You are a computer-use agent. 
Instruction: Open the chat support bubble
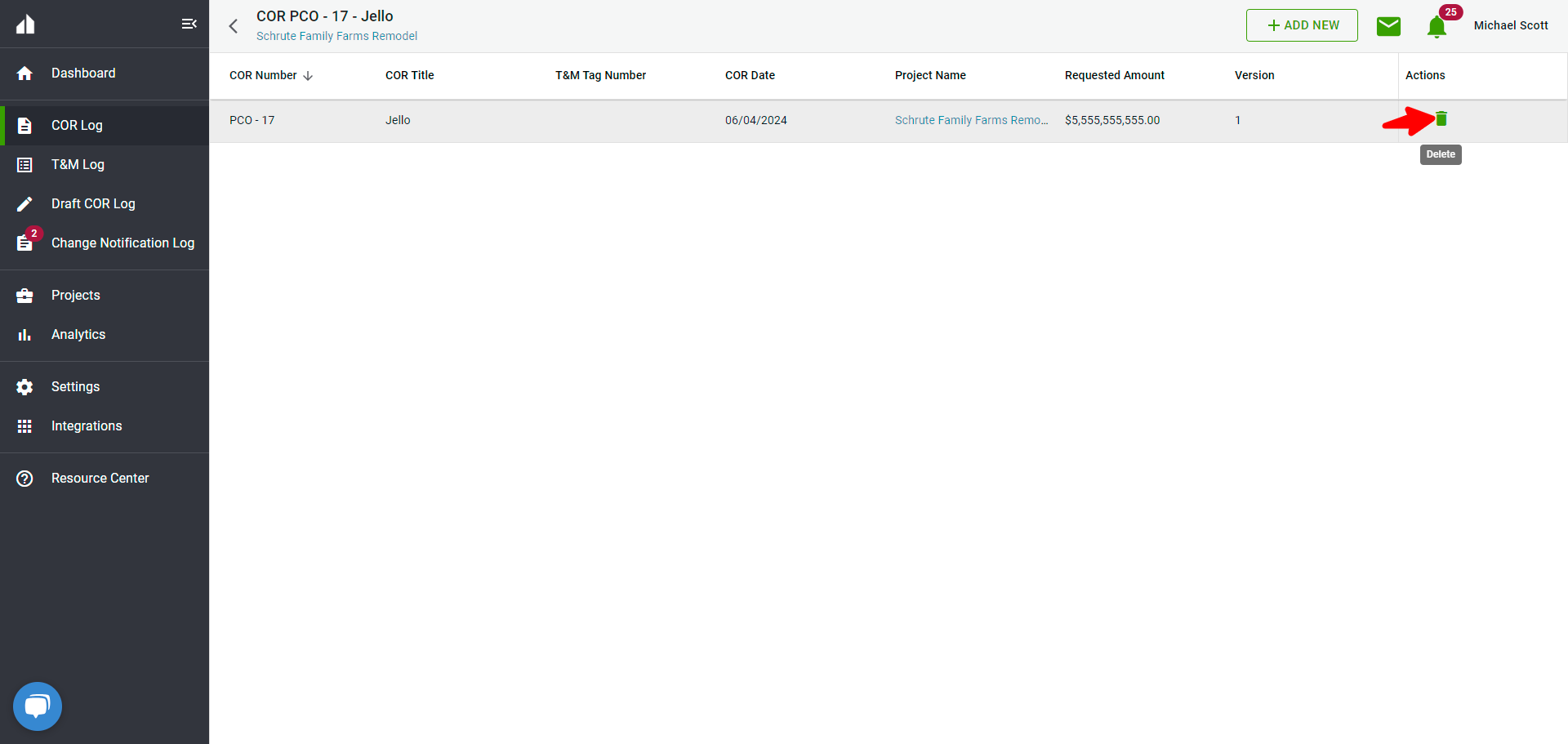point(37,706)
